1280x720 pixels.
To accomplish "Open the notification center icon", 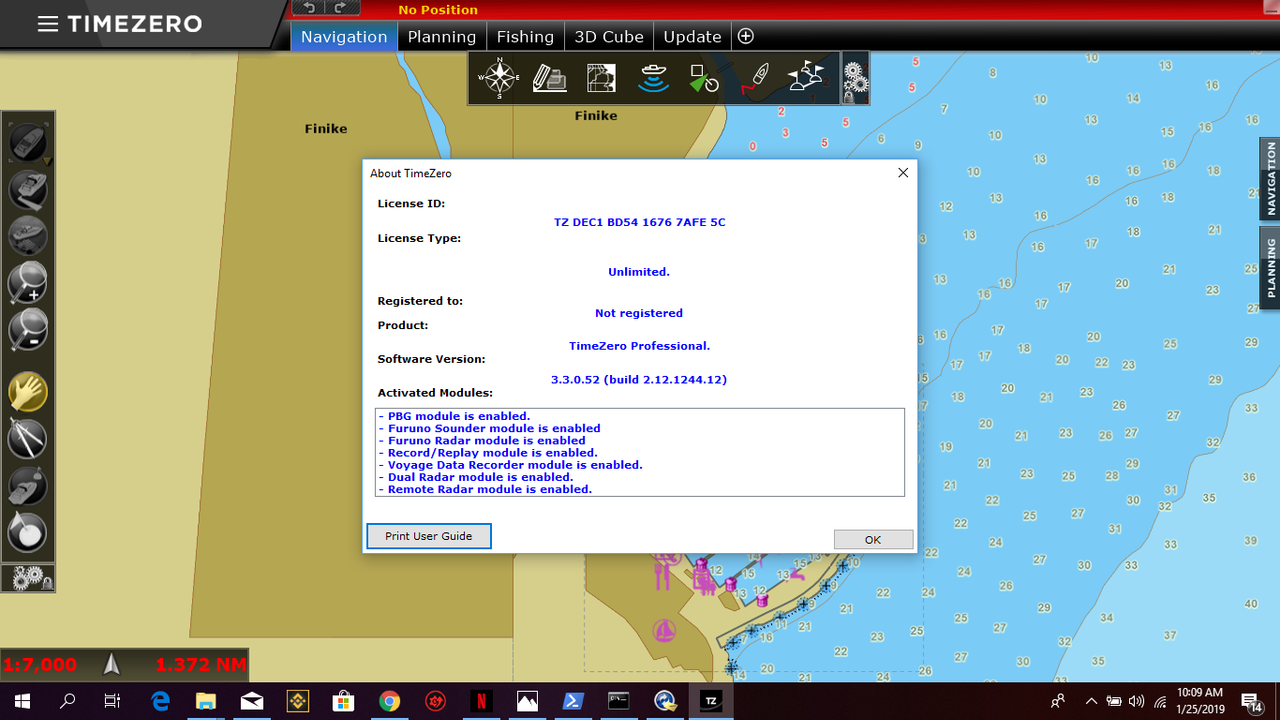I will coord(1251,701).
